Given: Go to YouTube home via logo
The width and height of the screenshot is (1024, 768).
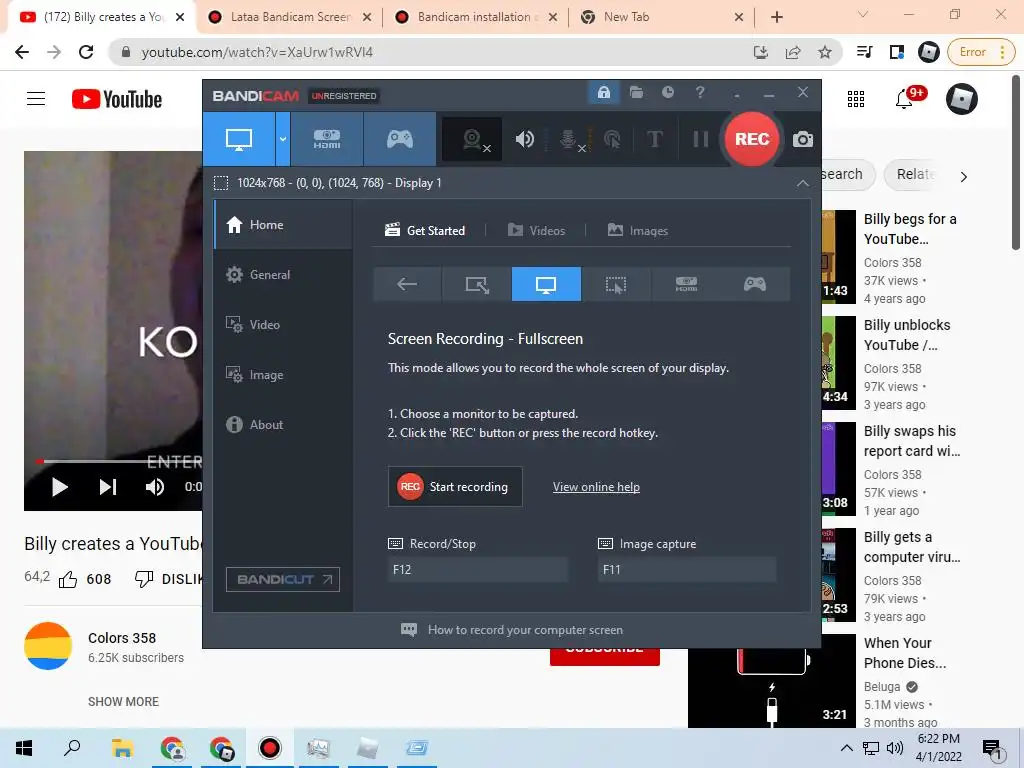Looking at the screenshot, I should coord(117,99).
